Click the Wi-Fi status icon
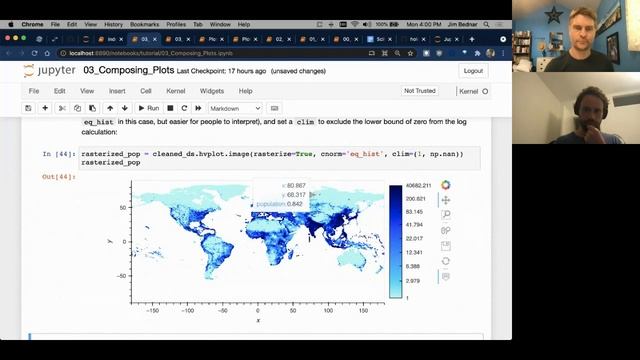640x360 pixels. pos(355,24)
